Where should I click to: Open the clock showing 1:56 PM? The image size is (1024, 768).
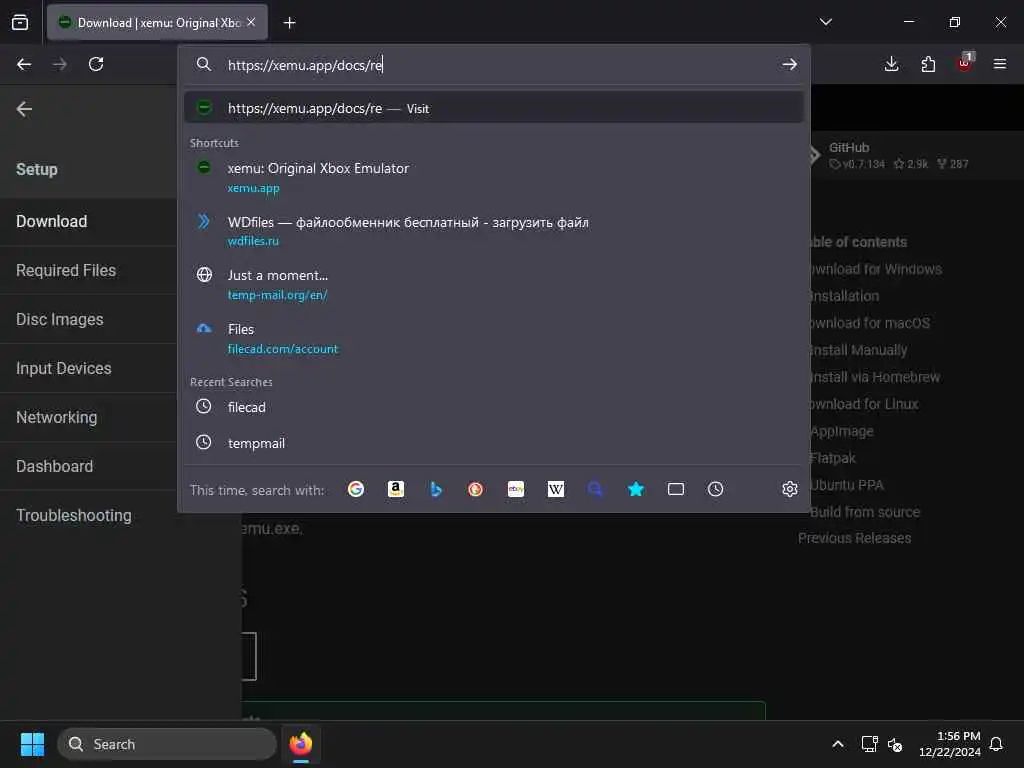coord(950,744)
